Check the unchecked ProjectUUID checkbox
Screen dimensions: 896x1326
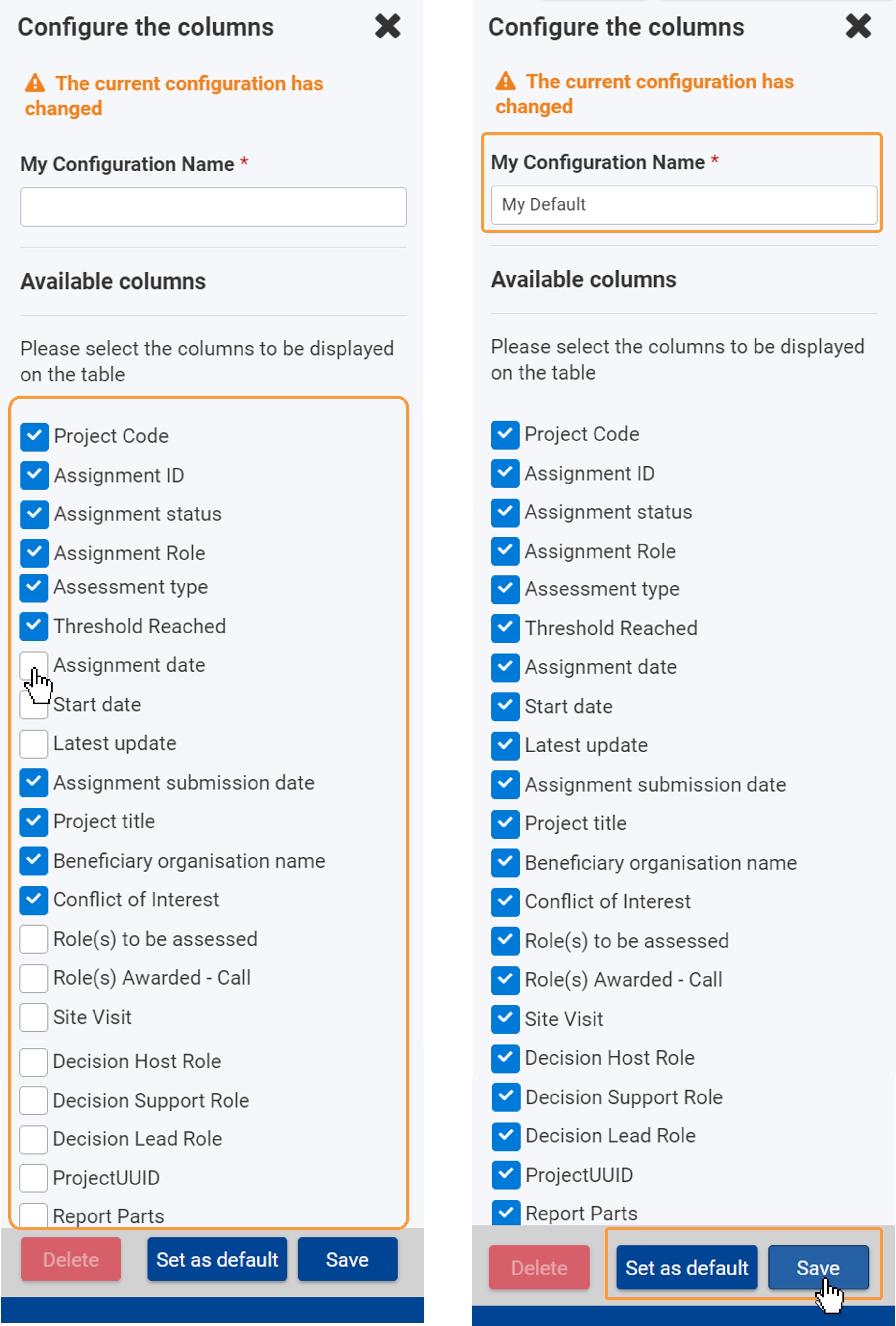[x=34, y=1178]
